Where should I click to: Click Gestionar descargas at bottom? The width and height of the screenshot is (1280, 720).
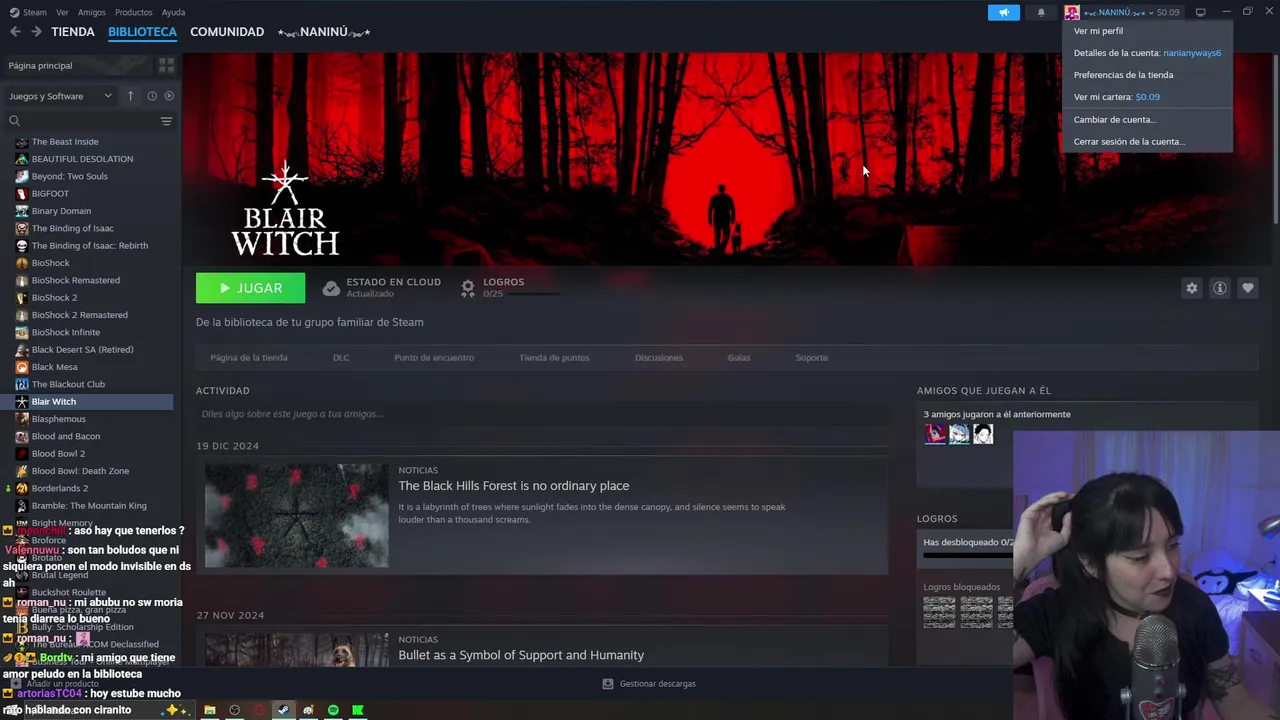(x=649, y=684)
